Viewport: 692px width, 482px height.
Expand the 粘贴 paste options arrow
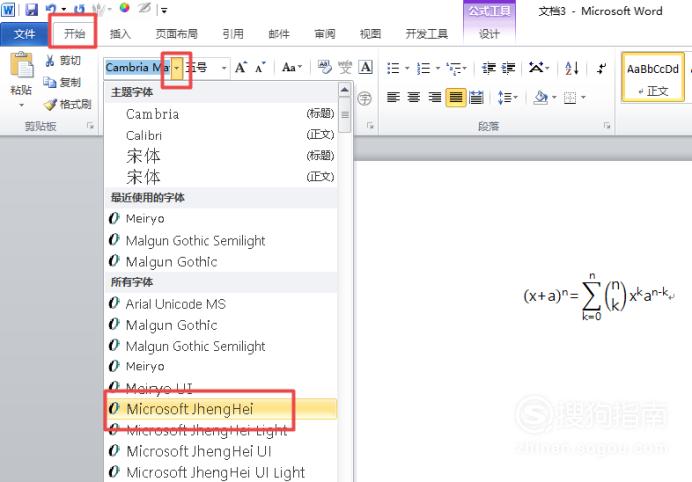(x=21, y=105)
